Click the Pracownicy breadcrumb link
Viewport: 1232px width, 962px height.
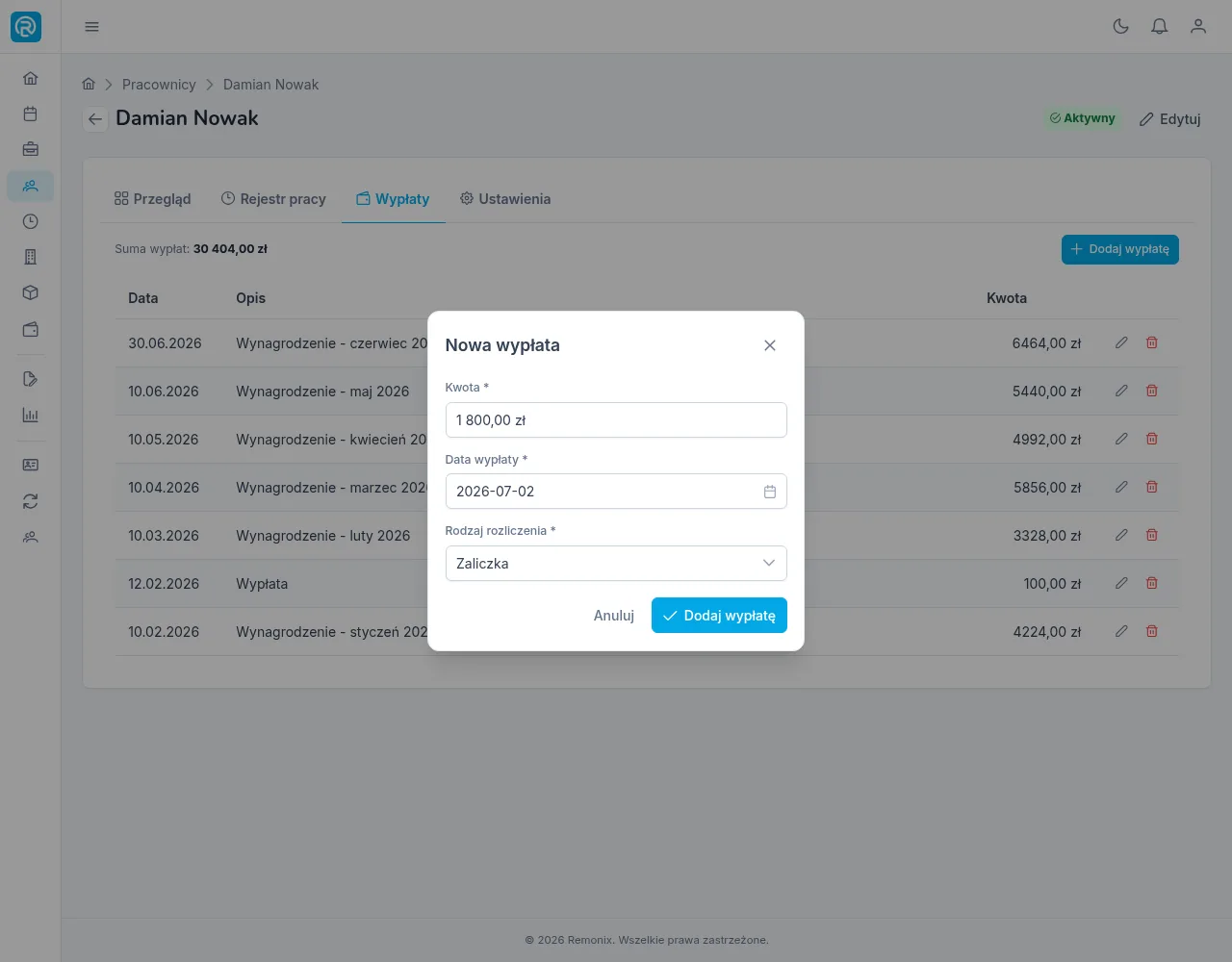pos(159,85)
